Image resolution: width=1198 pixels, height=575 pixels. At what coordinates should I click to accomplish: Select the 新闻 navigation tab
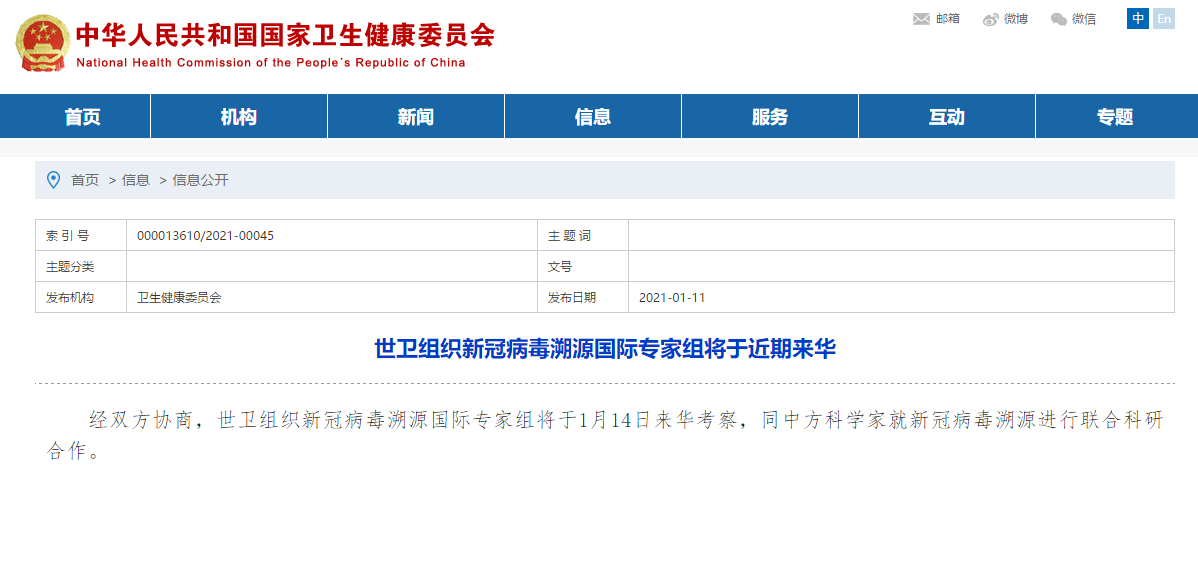416,117
